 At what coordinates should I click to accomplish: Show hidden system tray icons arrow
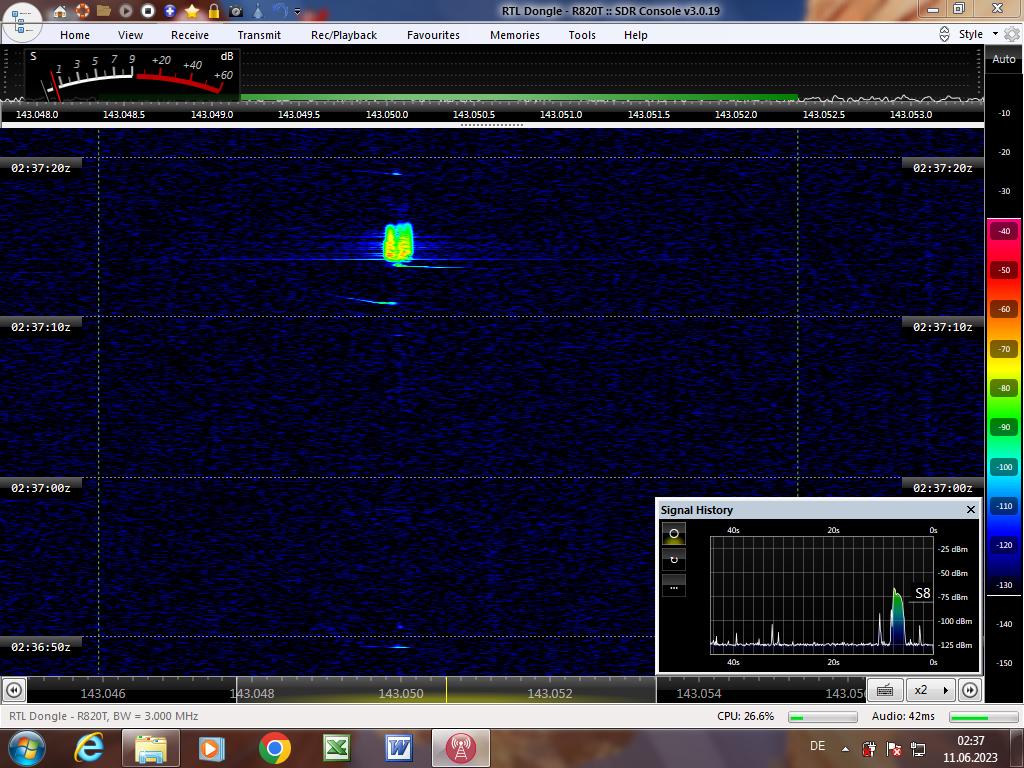845,749
